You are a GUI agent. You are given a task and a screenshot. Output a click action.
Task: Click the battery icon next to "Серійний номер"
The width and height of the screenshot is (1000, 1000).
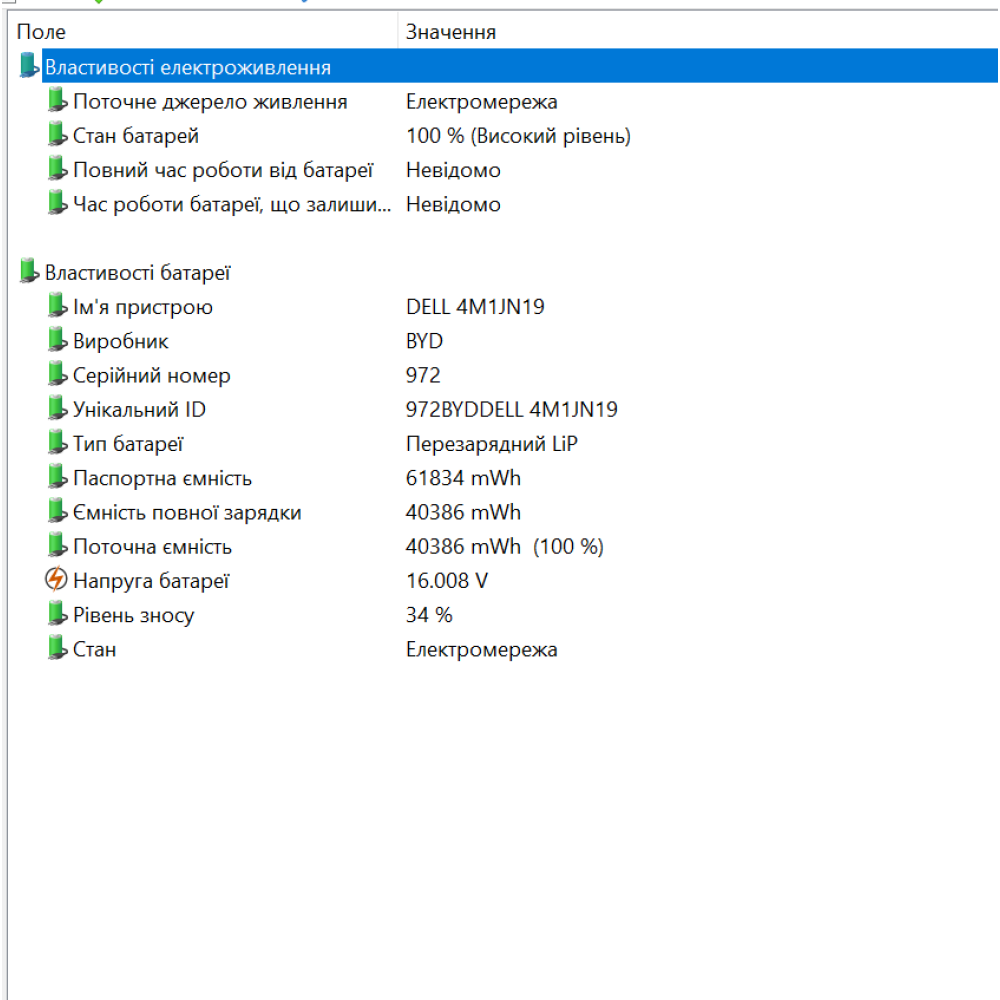[x=57, y=375]
